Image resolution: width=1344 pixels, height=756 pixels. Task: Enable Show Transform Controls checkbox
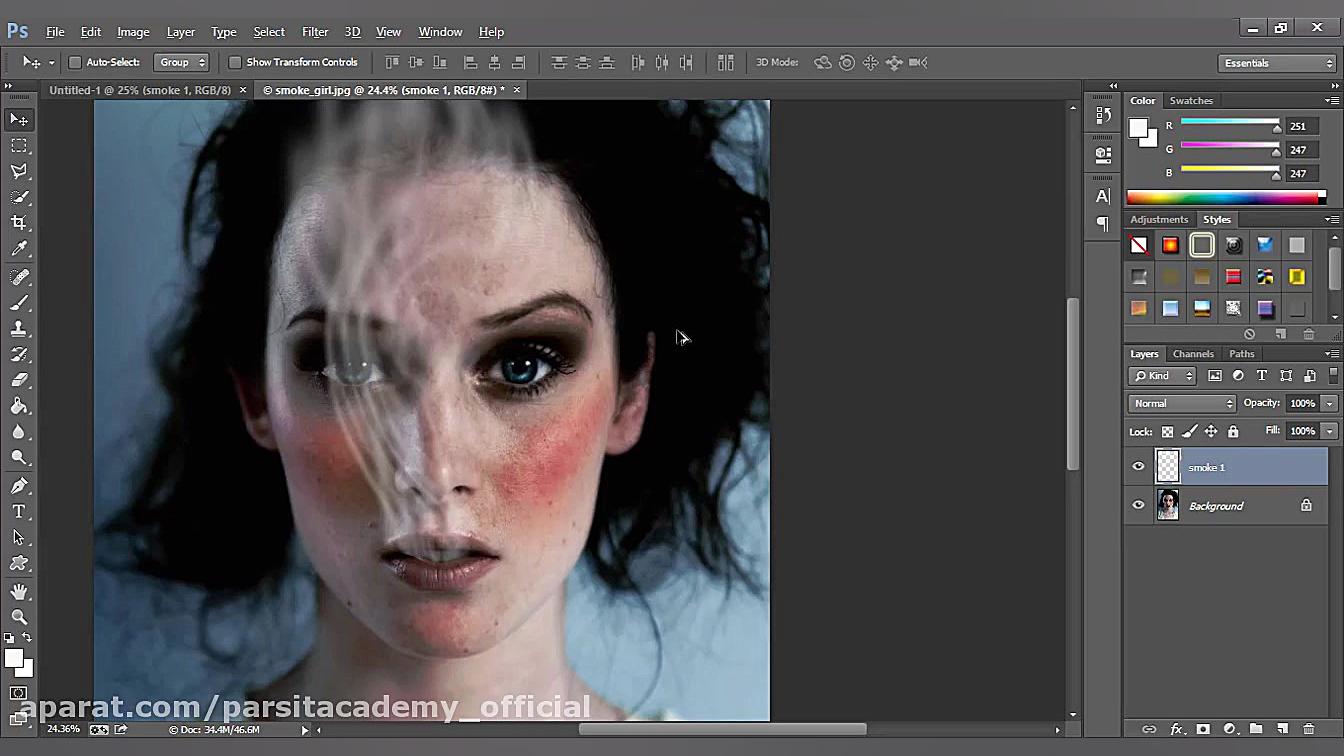235,62
